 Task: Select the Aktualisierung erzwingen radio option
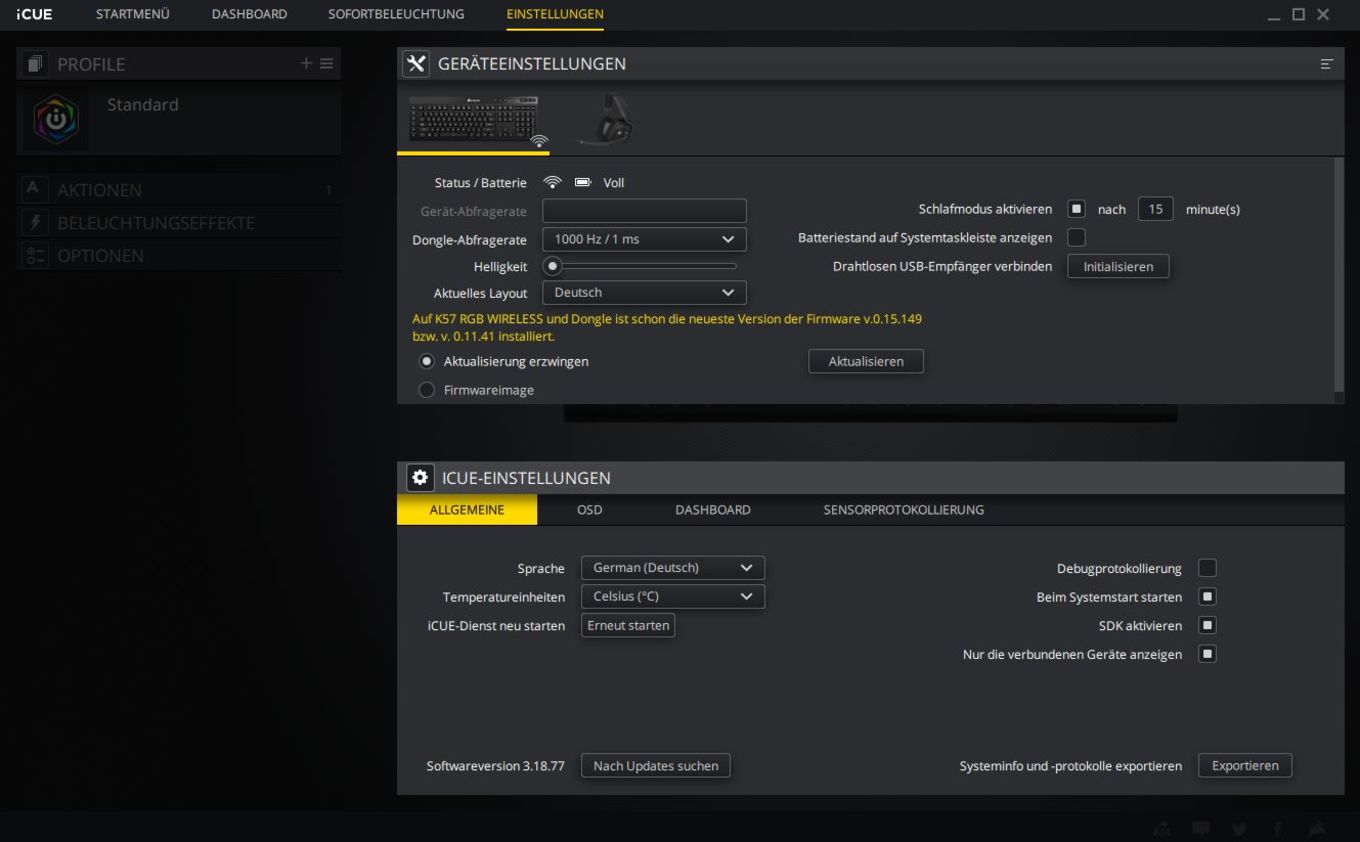[x=427, y=361]
